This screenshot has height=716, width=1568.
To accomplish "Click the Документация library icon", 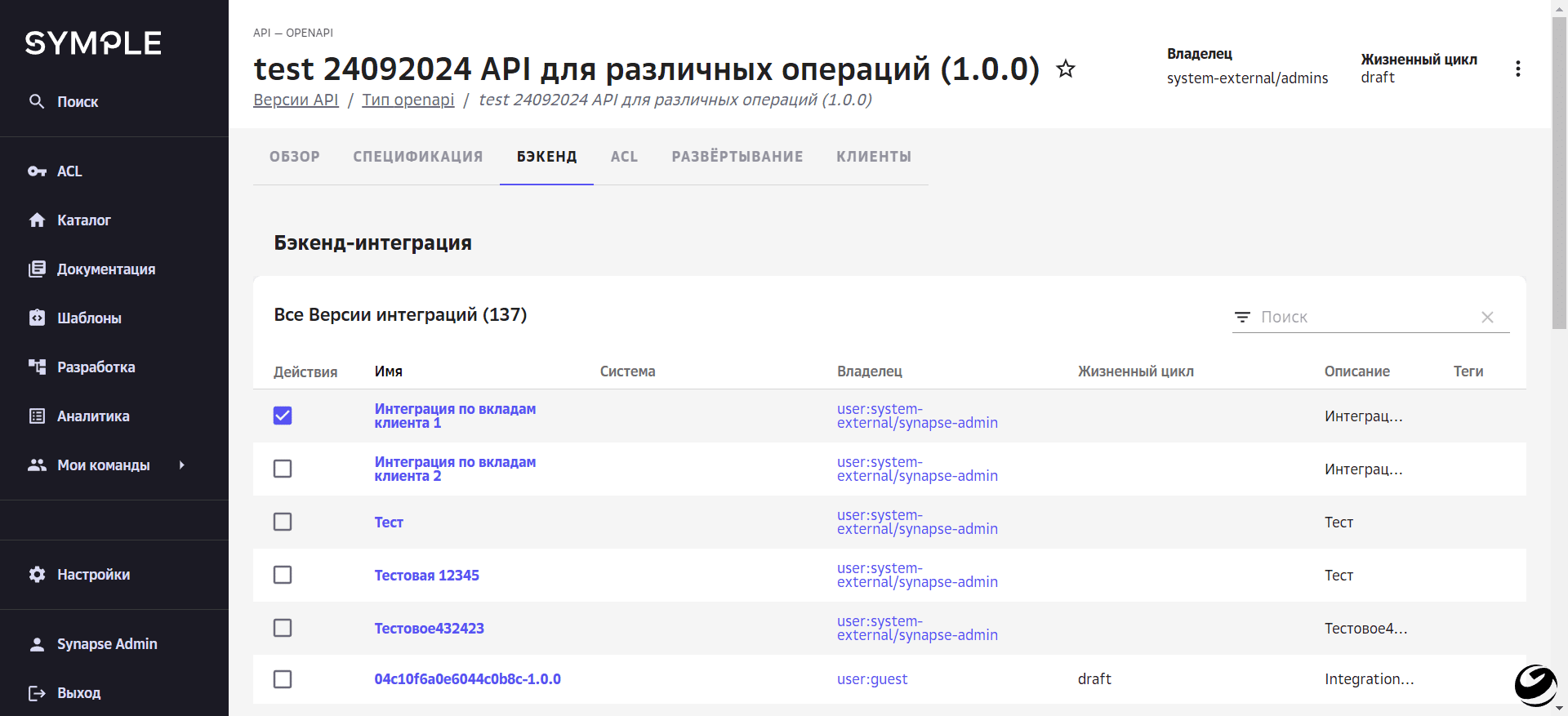I will point(37,269).
